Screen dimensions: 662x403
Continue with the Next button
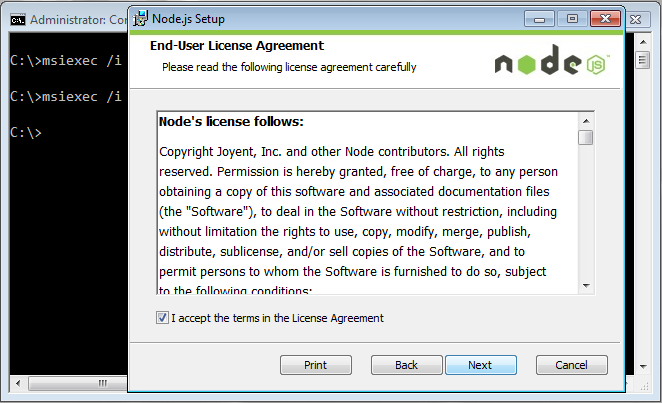pyautogui.click(x=480, y=365)
